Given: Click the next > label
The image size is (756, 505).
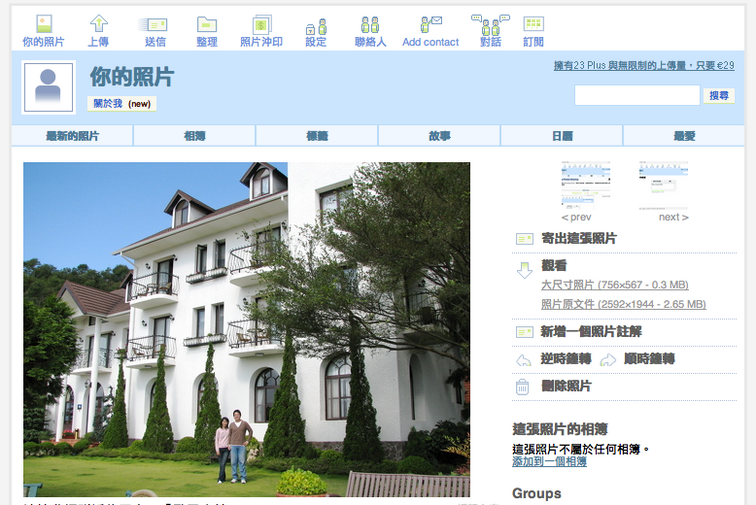Looking at the screenshot, I should pyautogui.click(x=674, y=217).
